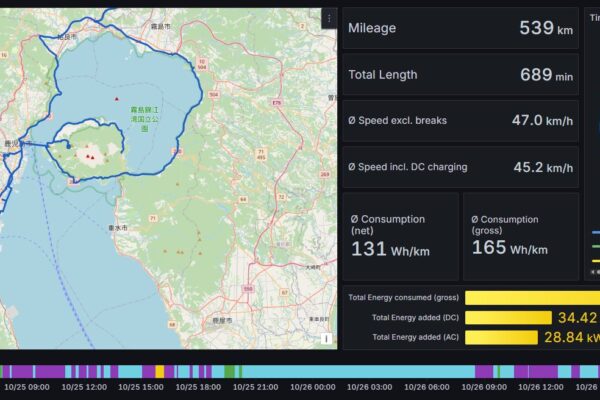Click the Mileage 539 km stat panel
600x400 pixels.
(460, 29)
